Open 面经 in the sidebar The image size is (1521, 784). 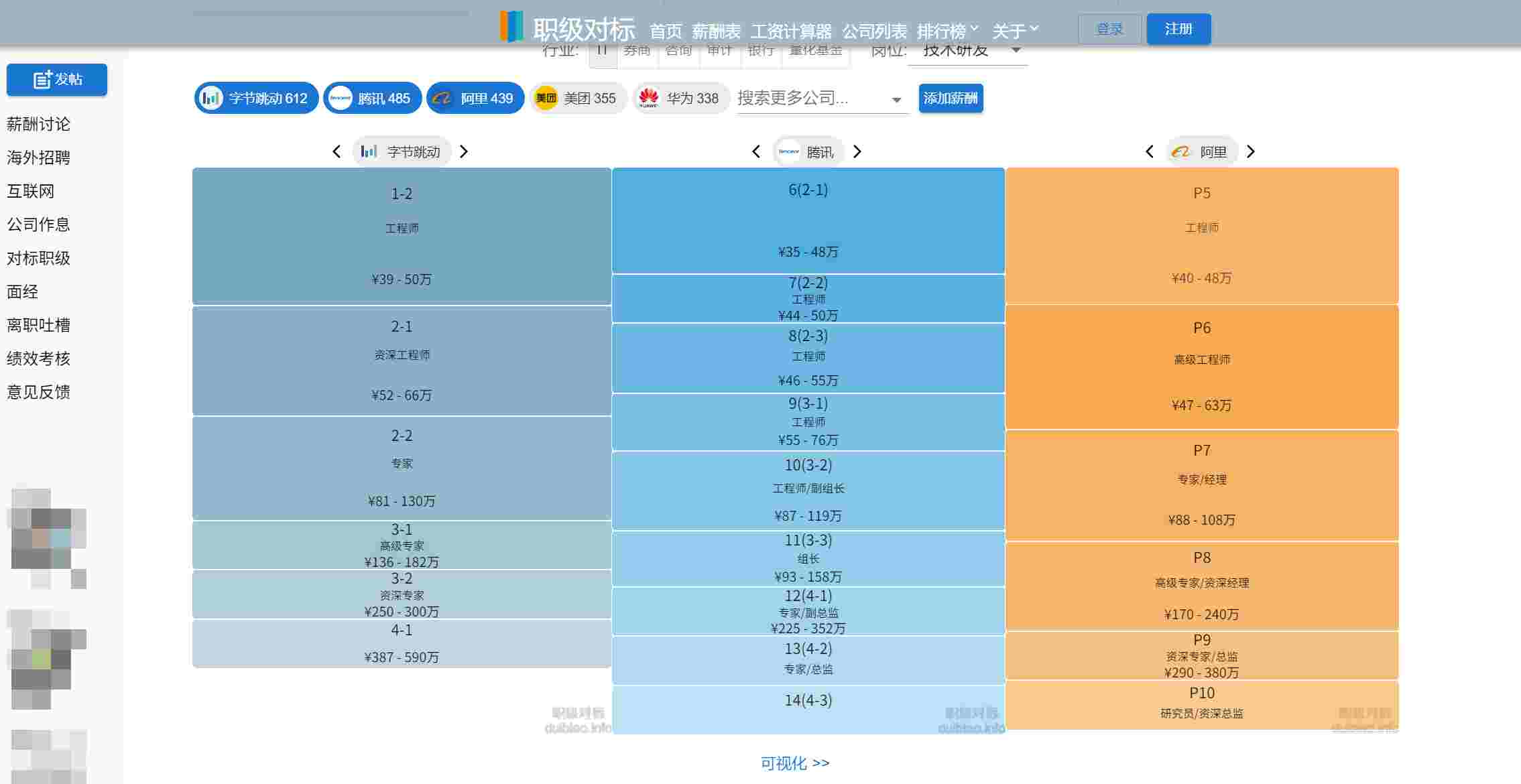[x=22, y=291]
